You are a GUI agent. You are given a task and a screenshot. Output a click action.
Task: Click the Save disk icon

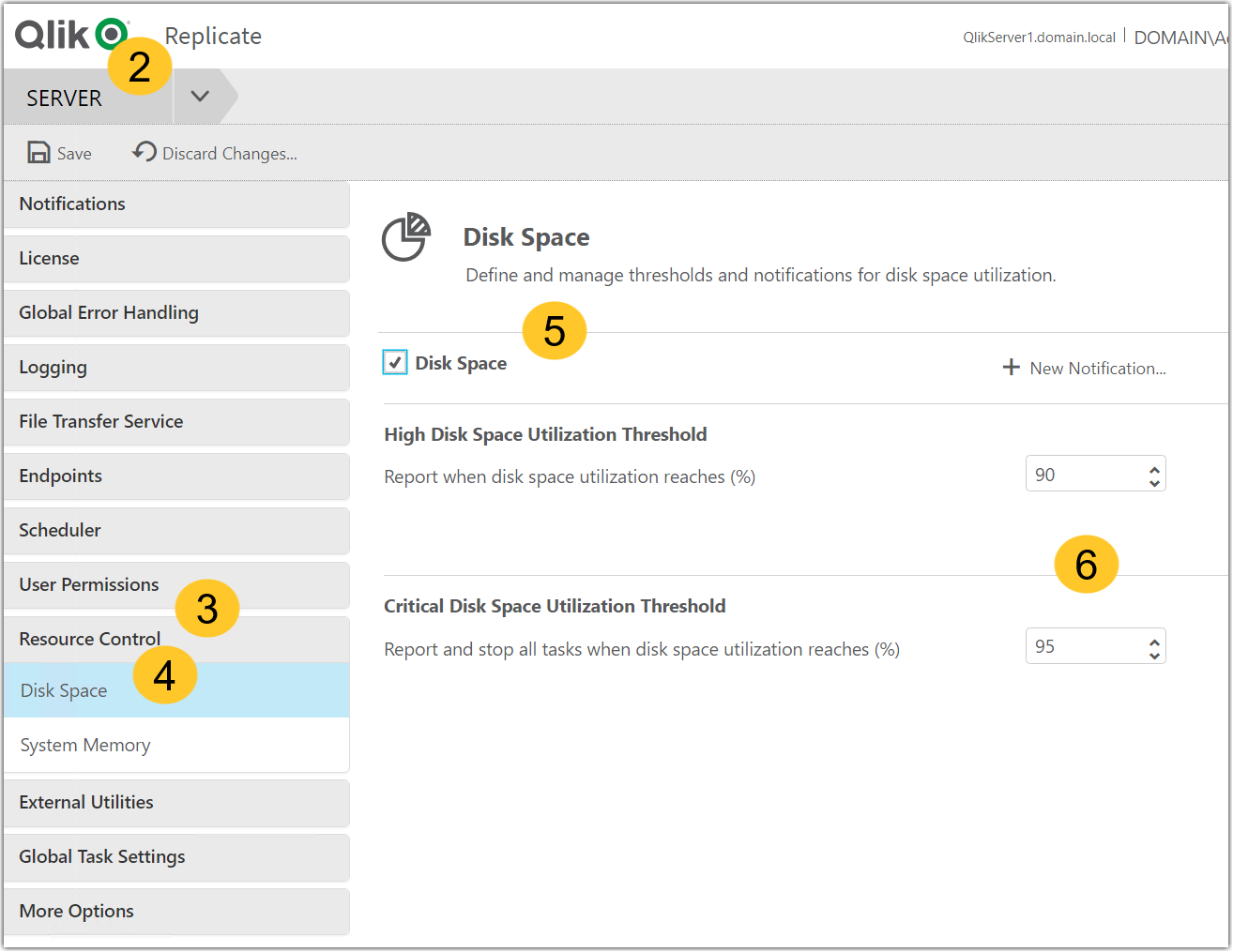38,152
